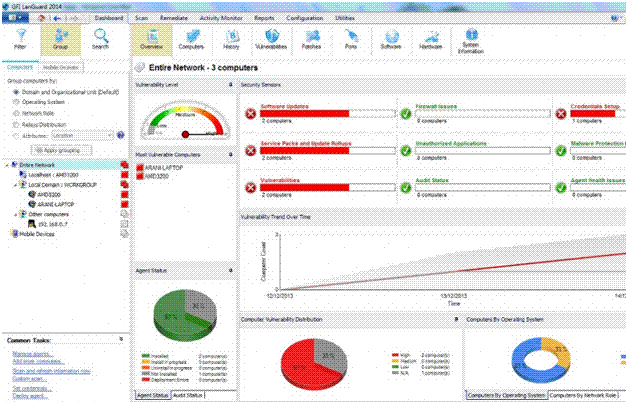This screenshot has width=628, height=404.
Task: Click Service Packs red error icon
Action: pyautogui.click(x=251, y=151)
